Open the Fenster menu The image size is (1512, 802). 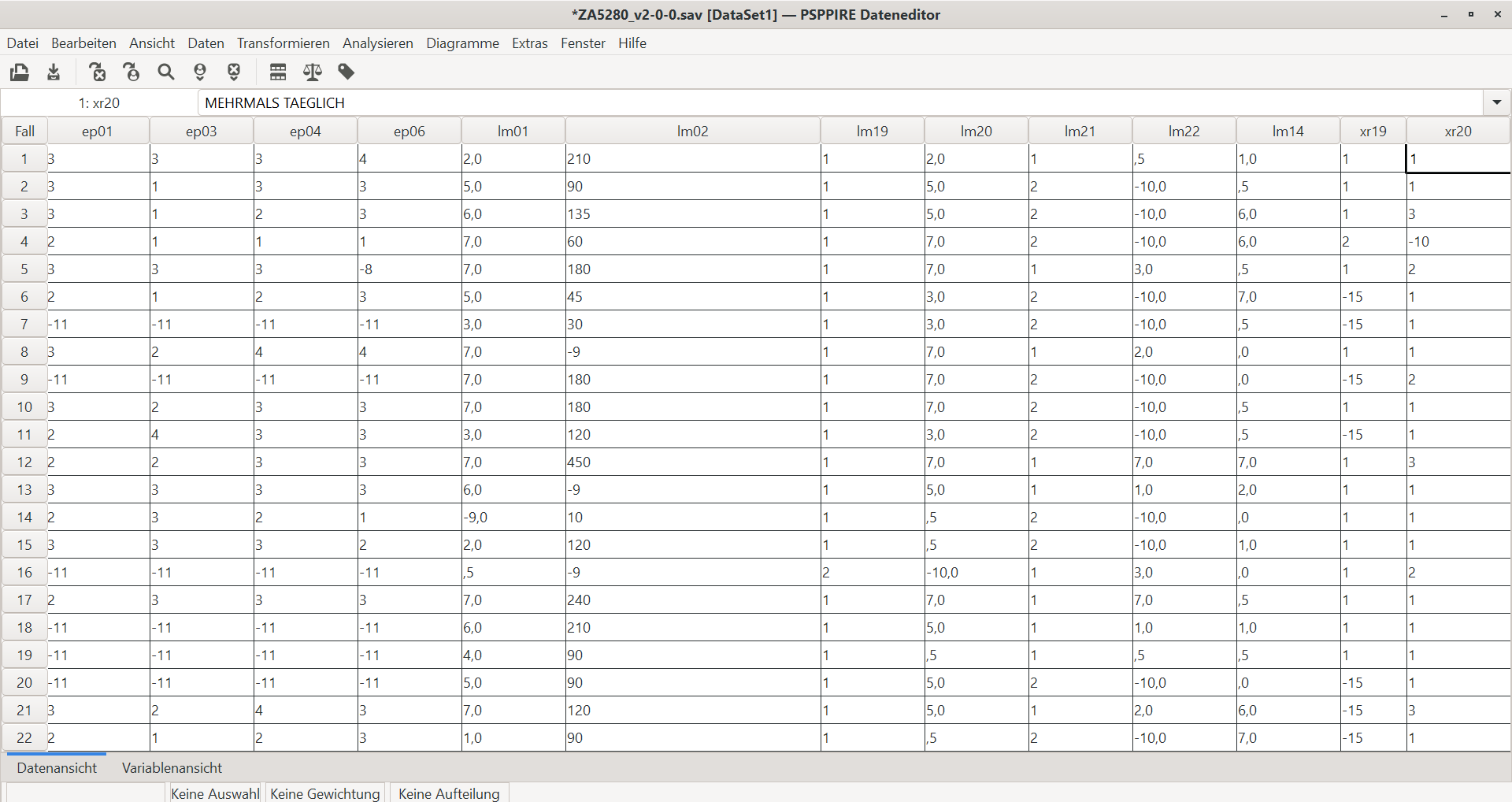coord(583,43)
